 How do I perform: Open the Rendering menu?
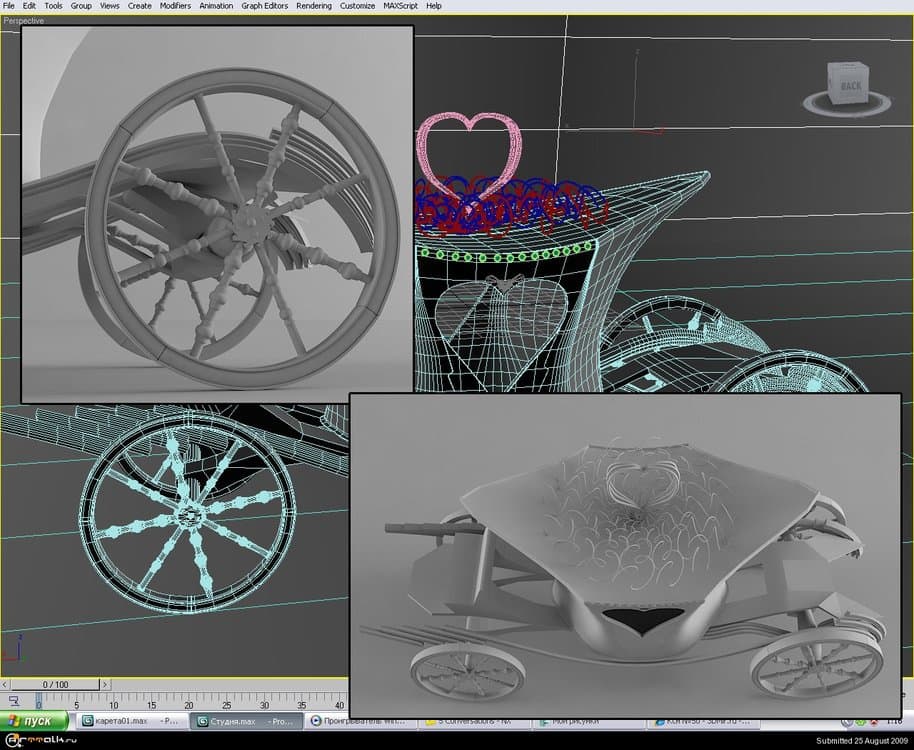(x=314, y=6)
